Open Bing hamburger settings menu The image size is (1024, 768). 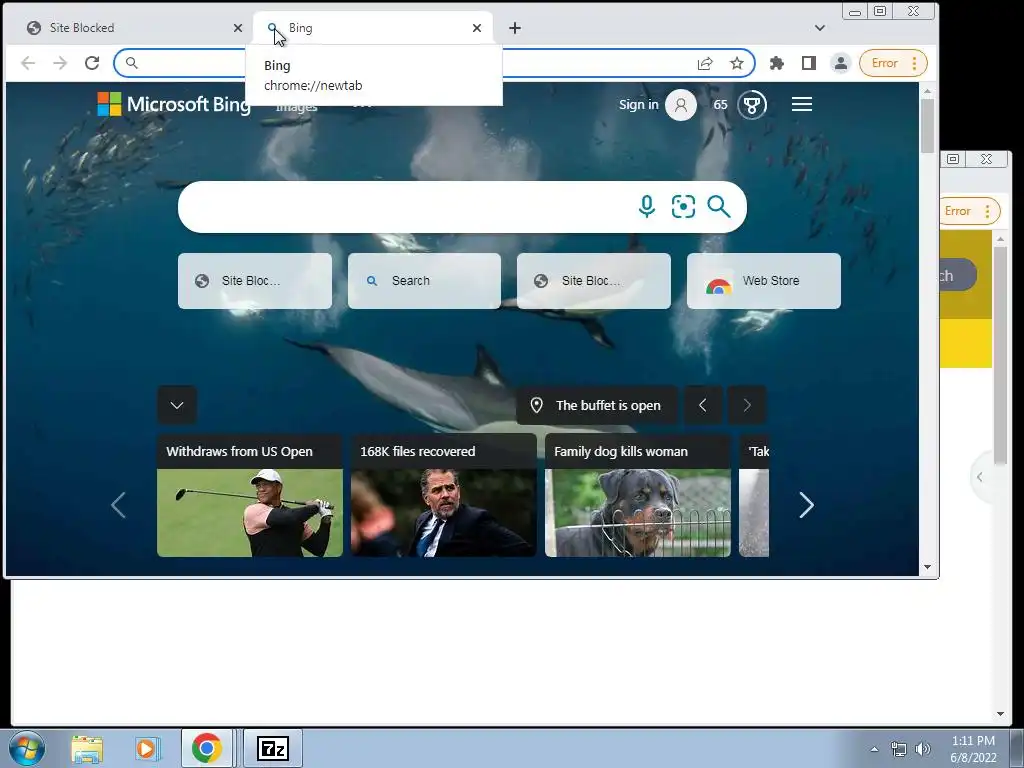point(802,104)
